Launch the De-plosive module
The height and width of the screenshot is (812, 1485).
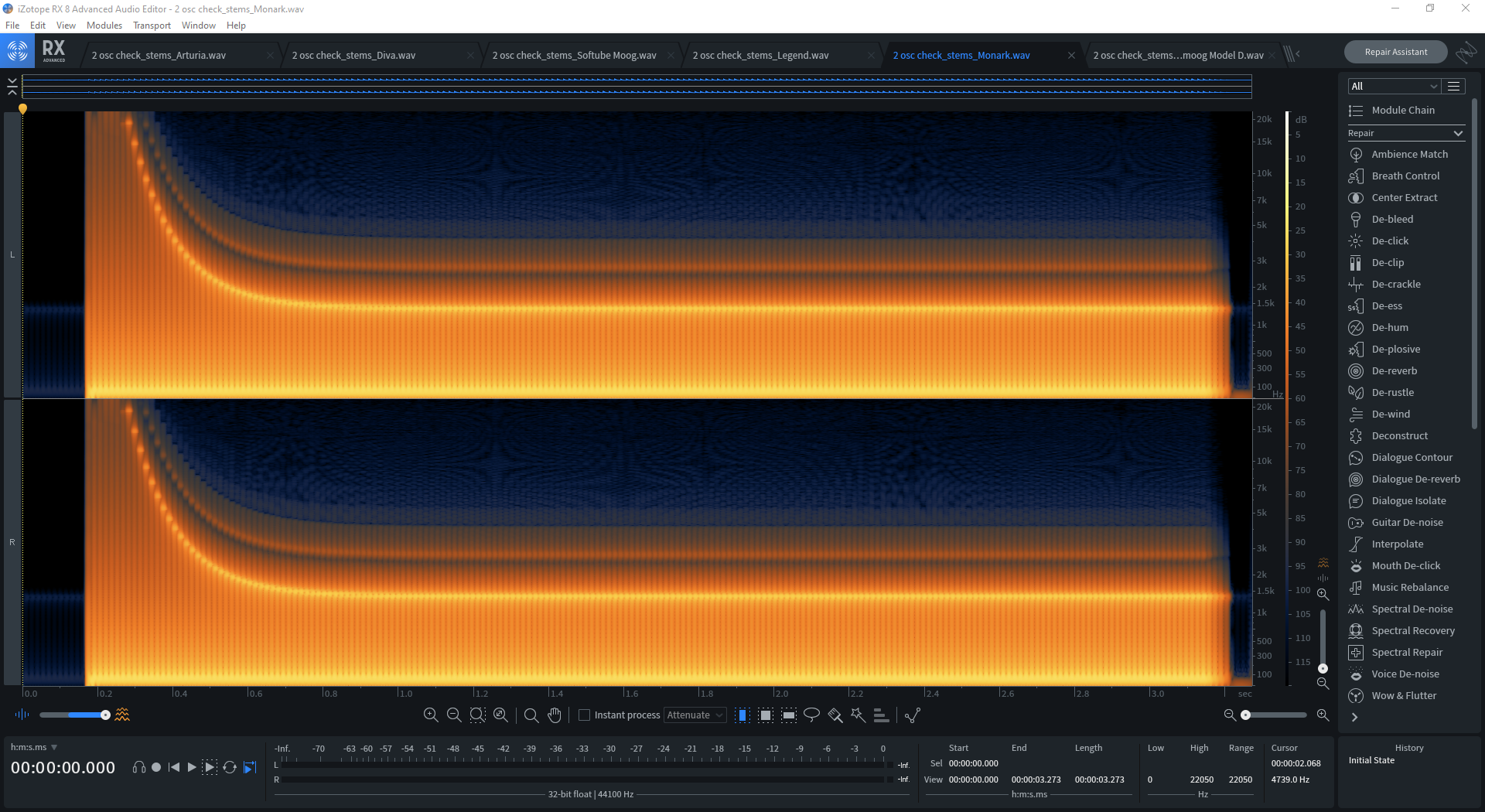(x=1384, y=350)
